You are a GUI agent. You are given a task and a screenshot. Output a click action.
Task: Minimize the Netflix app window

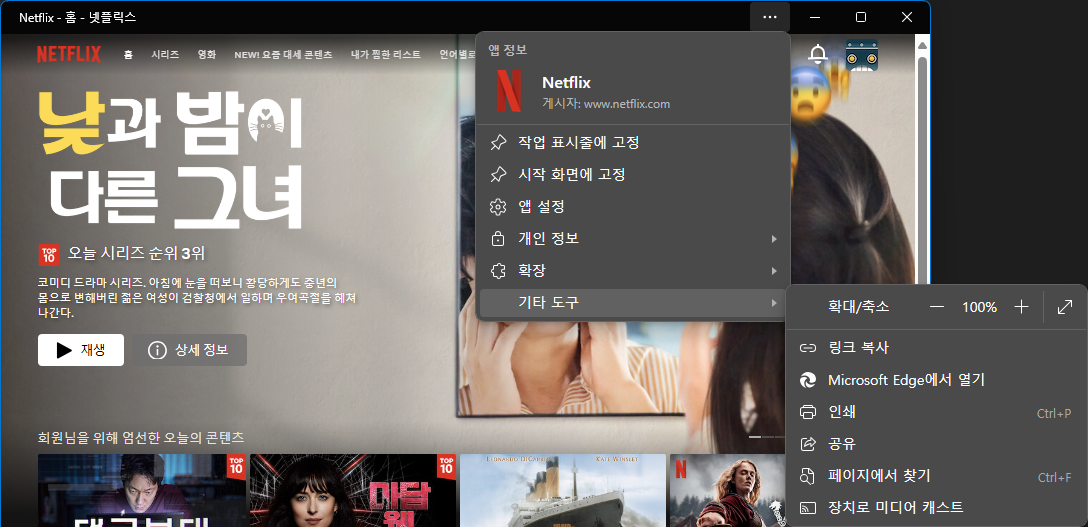coord(816,17)
